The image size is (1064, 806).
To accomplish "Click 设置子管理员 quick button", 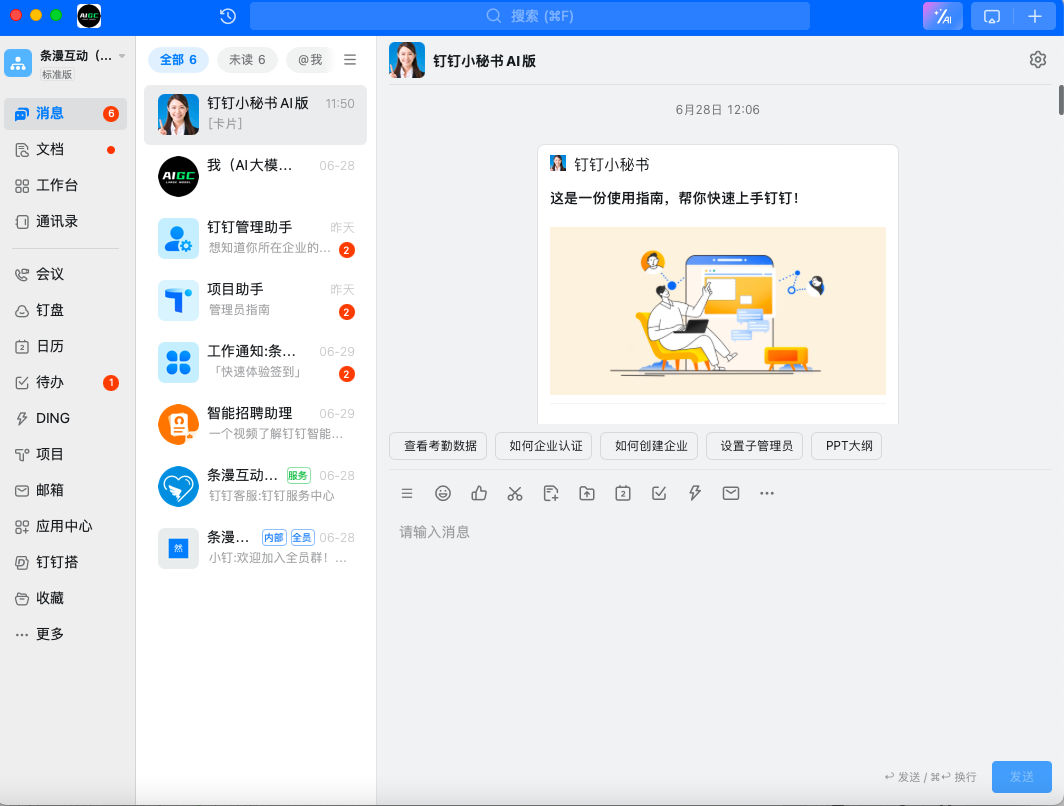I will click(755, 446).
